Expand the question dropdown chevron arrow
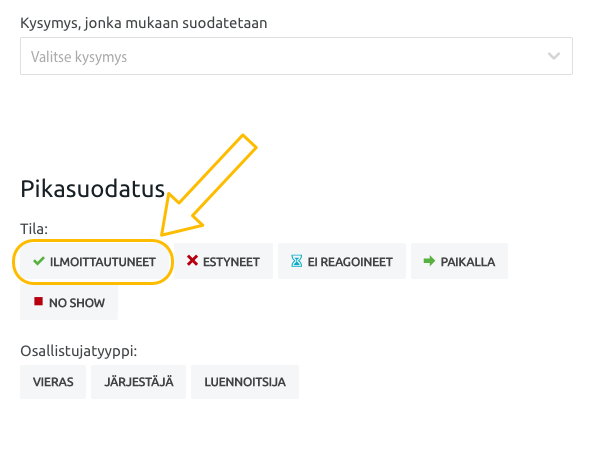602x465 pixels. [x=554, y=56]
